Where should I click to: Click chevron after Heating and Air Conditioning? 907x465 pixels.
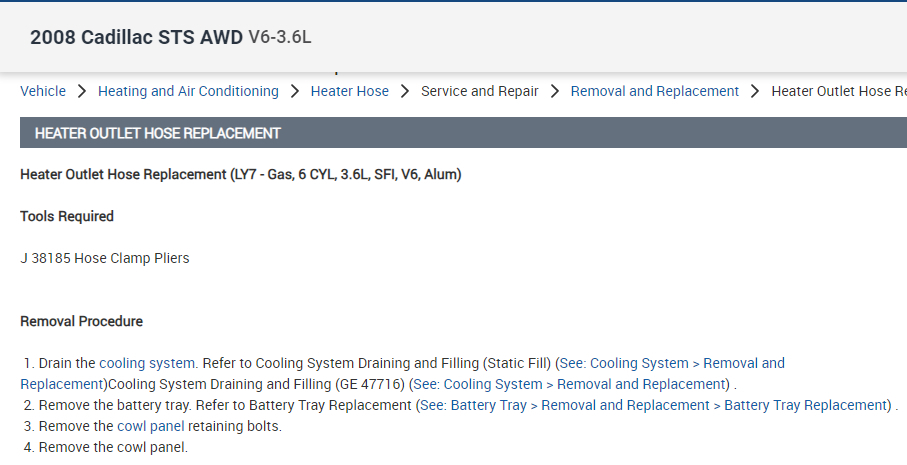(295, 91)
